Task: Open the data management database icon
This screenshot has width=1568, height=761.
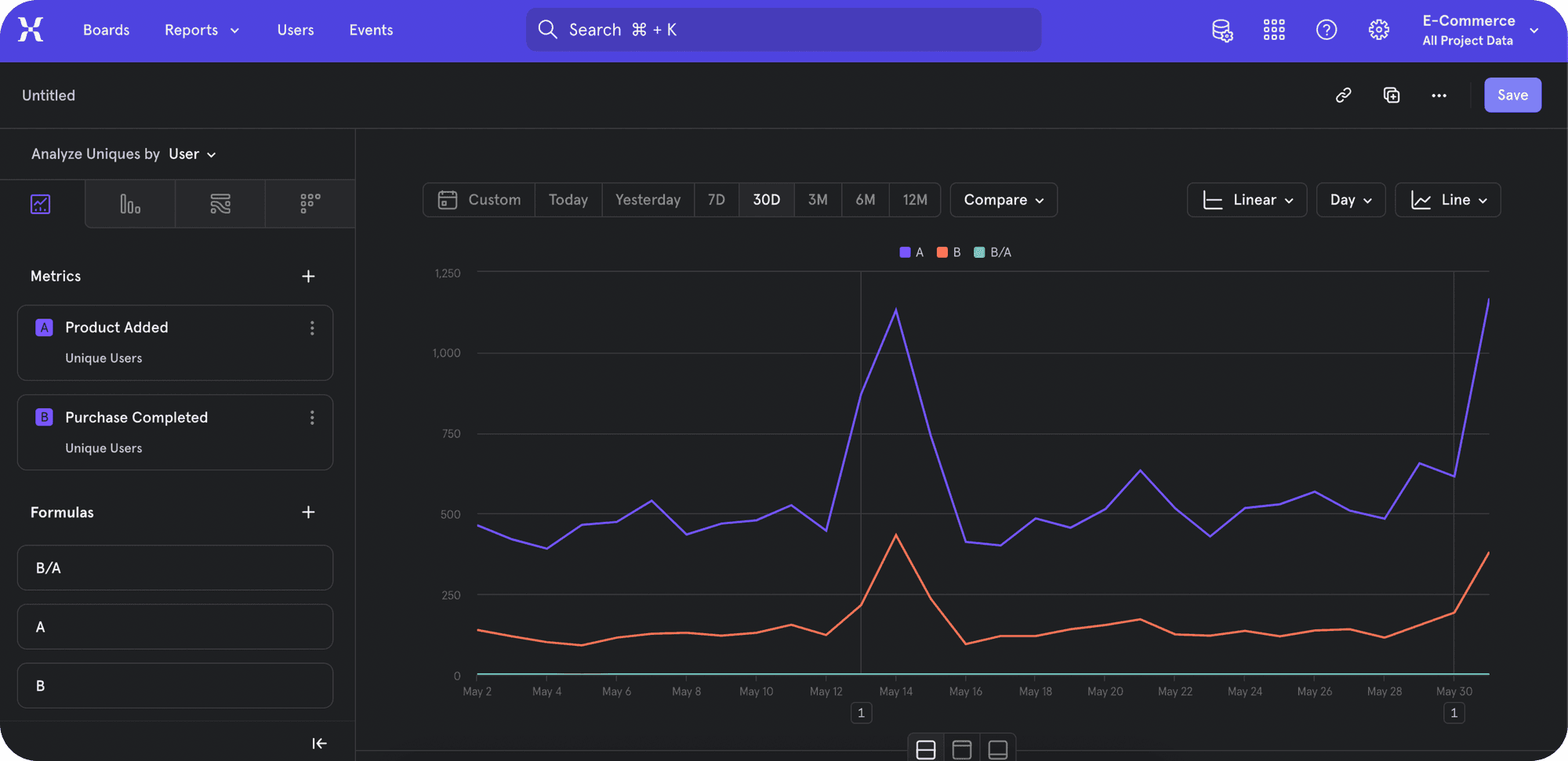Action: pos(1221,30)
